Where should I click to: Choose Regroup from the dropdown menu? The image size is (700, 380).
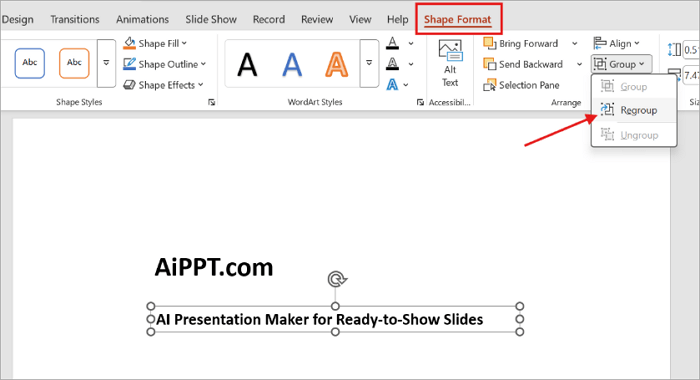tap(633, 110)
